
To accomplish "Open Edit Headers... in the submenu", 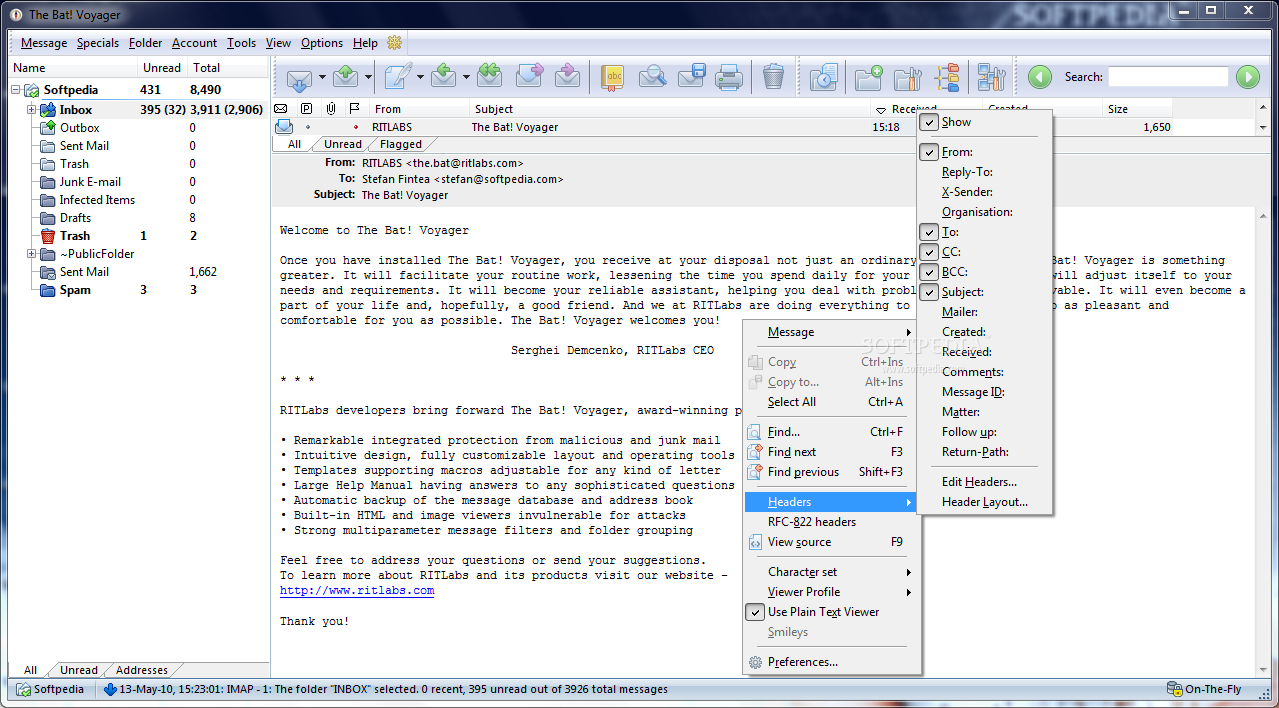I will pyautogui.click(x=979, y=482).
